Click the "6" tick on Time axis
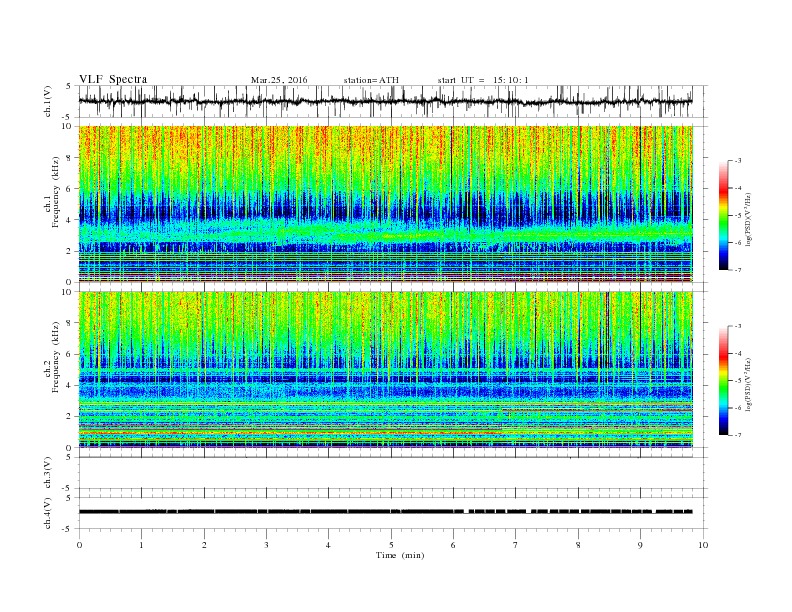Viewport: 792px width, 612px height. (x=453, y=545)
